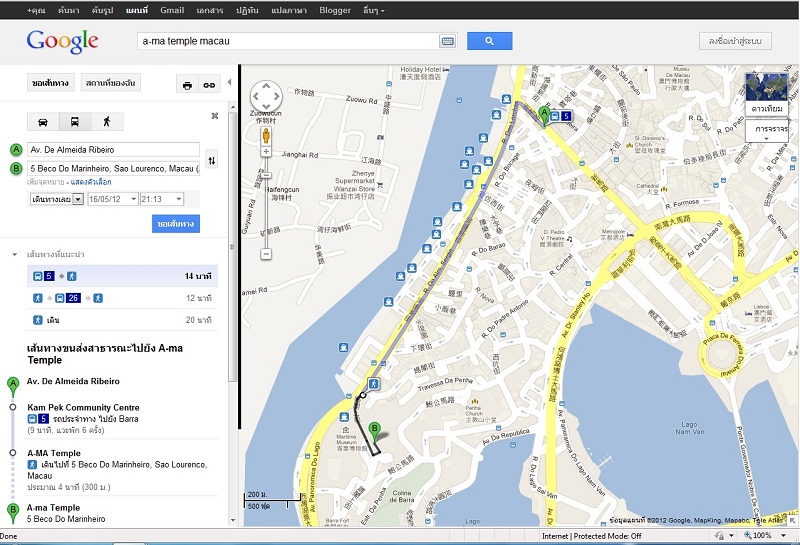Toggle satellite view thumbnail ดาวเทียม
This screenshot has width=800, height=545.
click(767, 94)
